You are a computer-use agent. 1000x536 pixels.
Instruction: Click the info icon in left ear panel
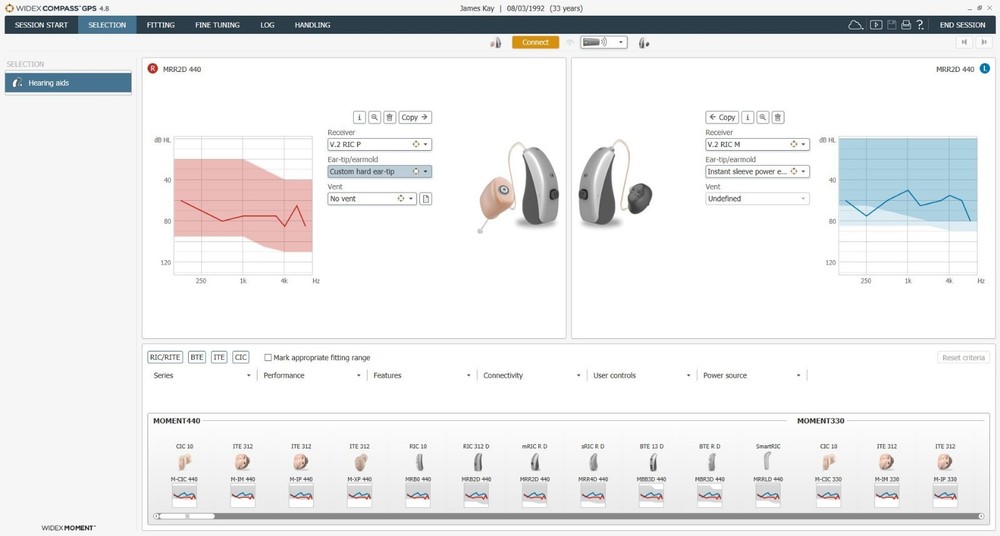(x=747, y=117)
